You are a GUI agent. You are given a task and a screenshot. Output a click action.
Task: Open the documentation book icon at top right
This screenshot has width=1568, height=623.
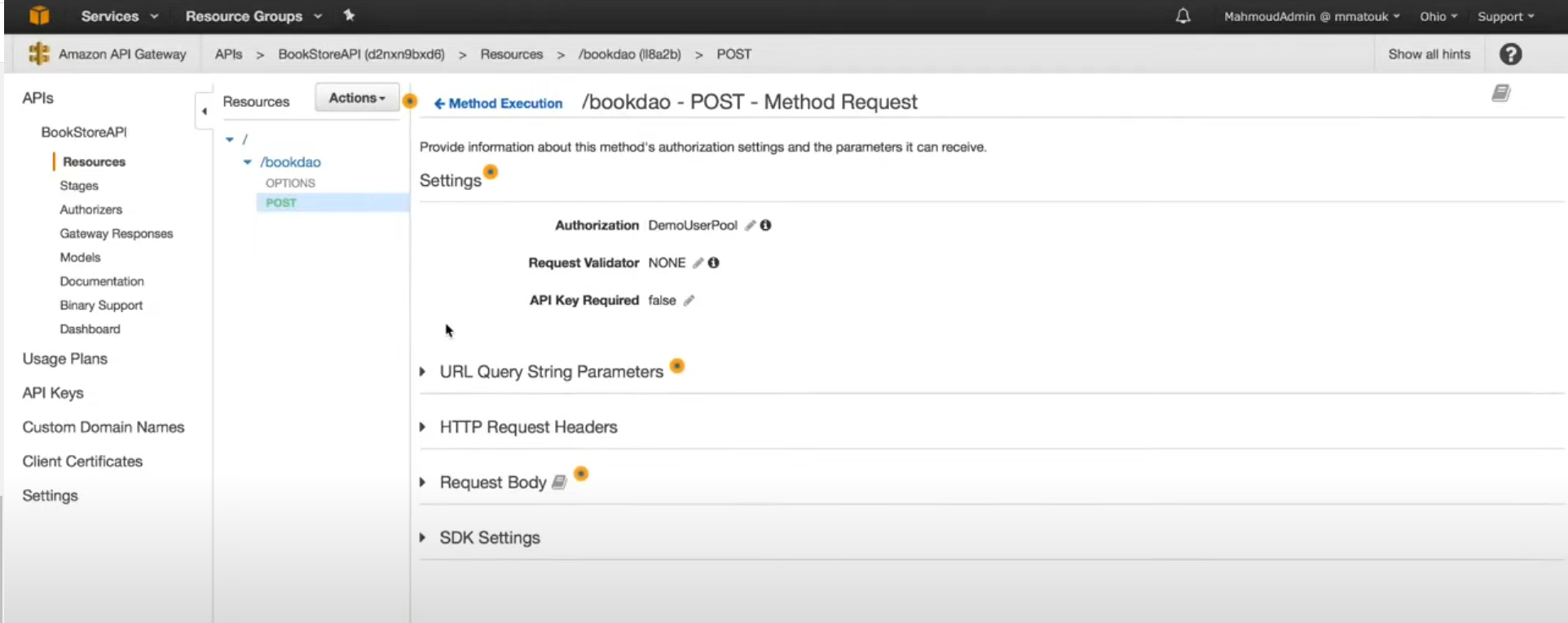pyautogui.click(x=1501, y=93)
